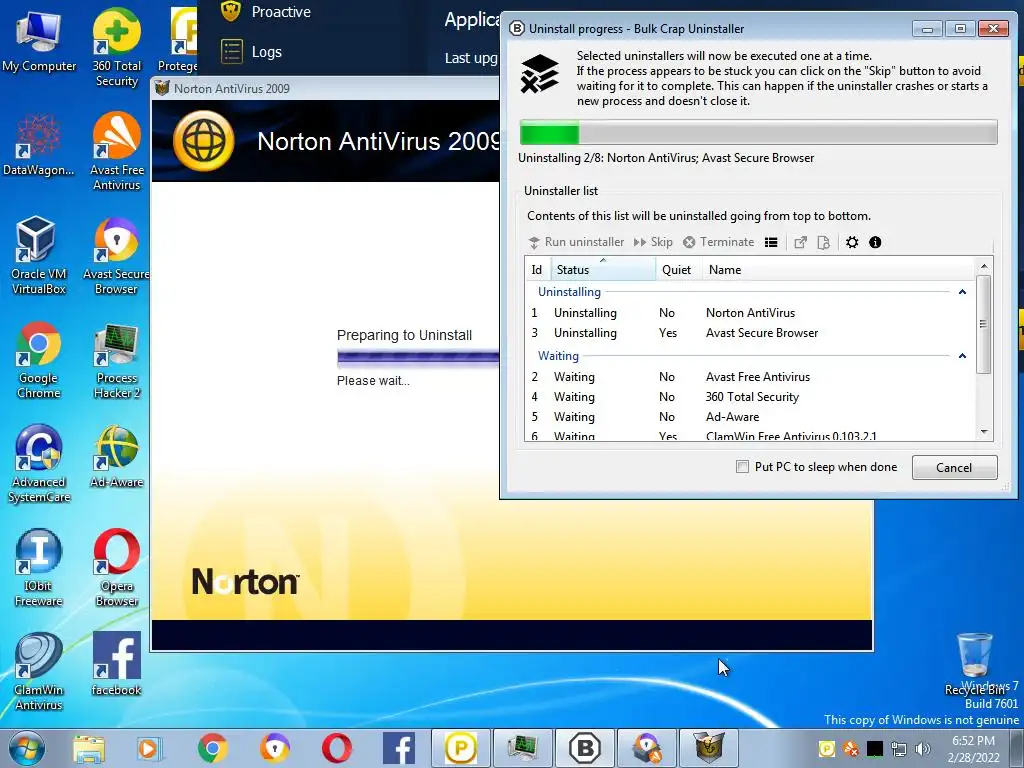The image size is (1024, 768).
Task: Select the Norton AntiVirus row in list
Action: tap(750, 313)
